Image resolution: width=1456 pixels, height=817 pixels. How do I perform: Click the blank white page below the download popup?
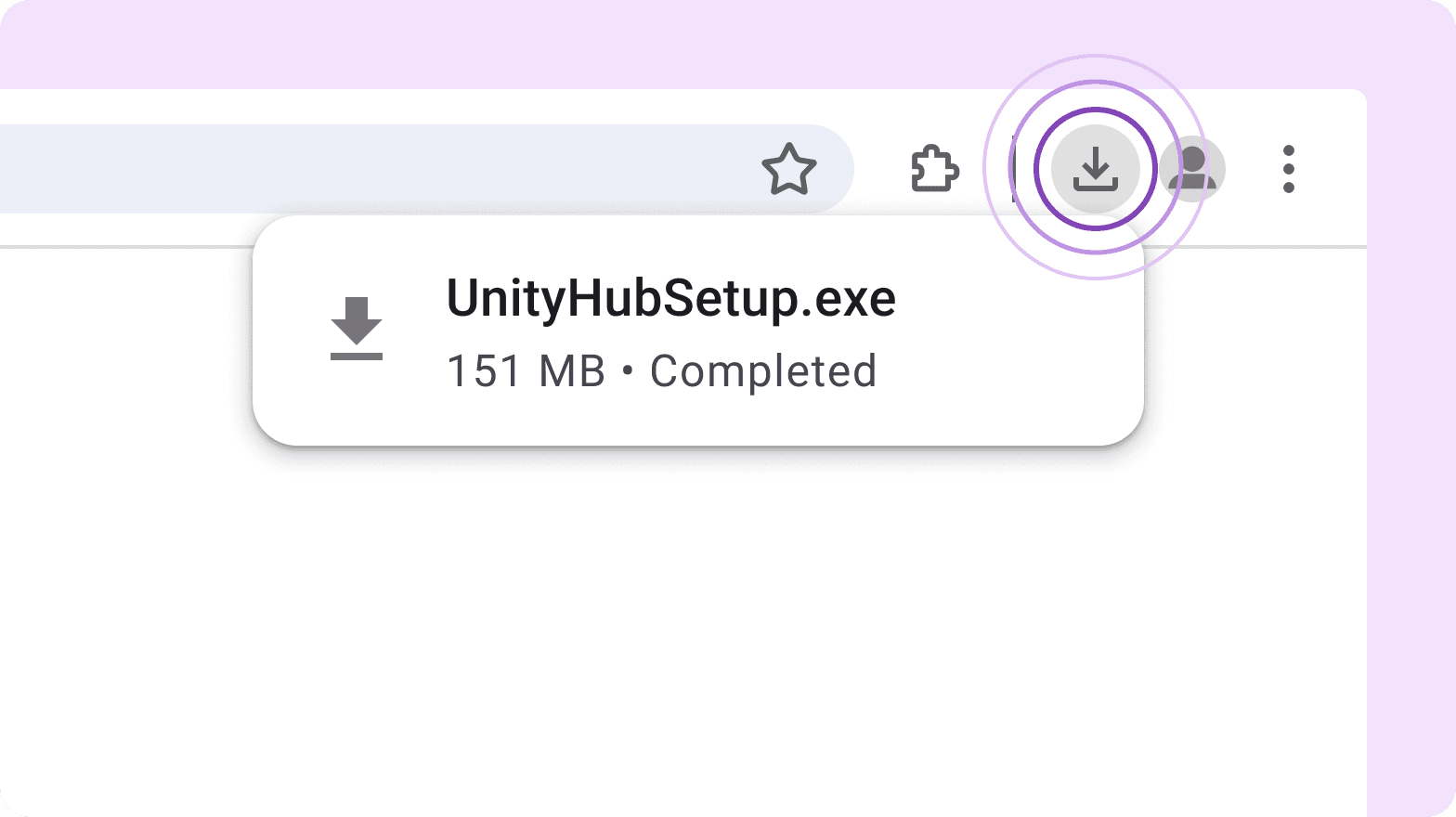click(x=696, y=631)
